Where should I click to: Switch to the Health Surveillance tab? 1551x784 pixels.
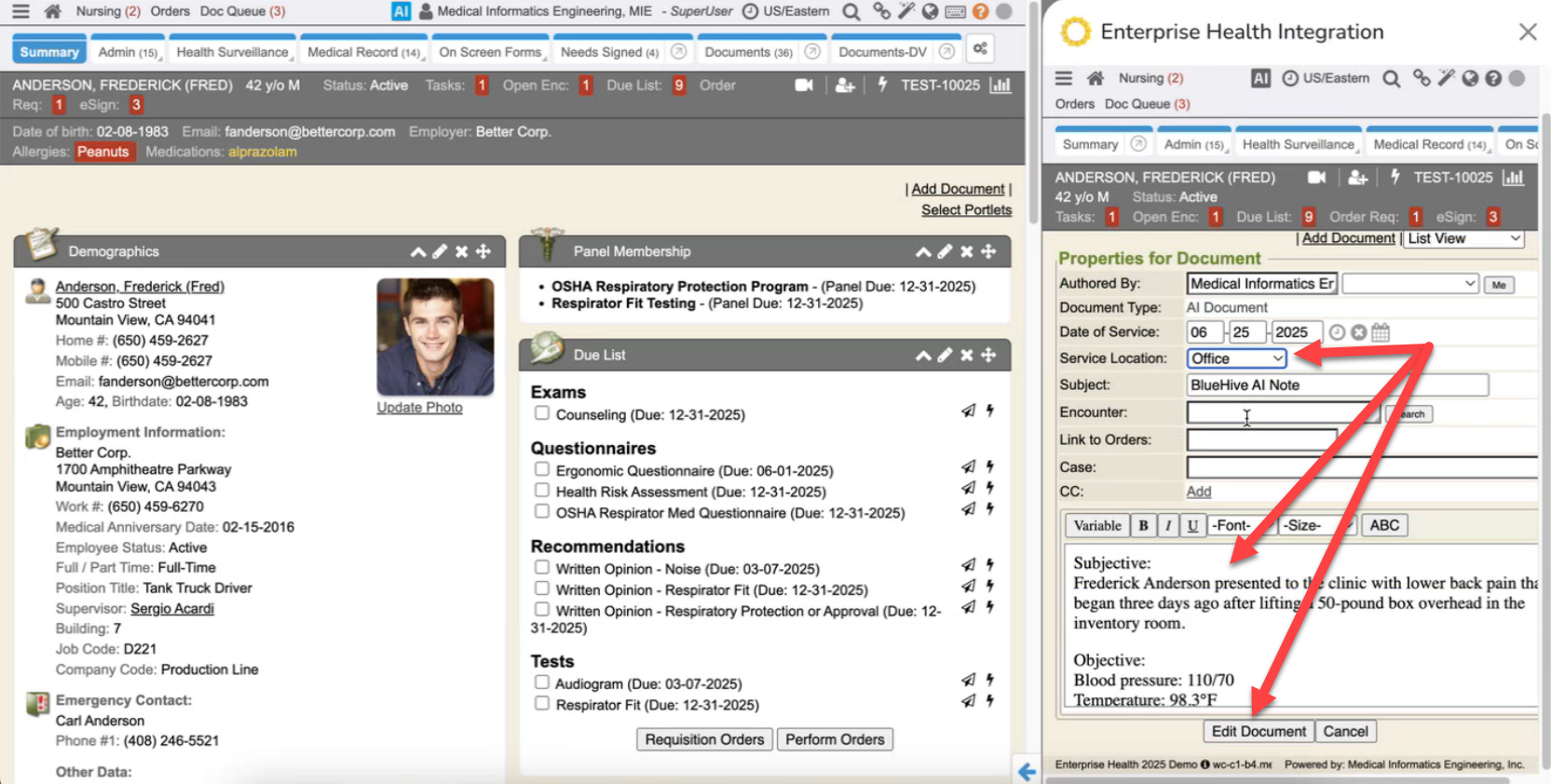coord(232,52)
